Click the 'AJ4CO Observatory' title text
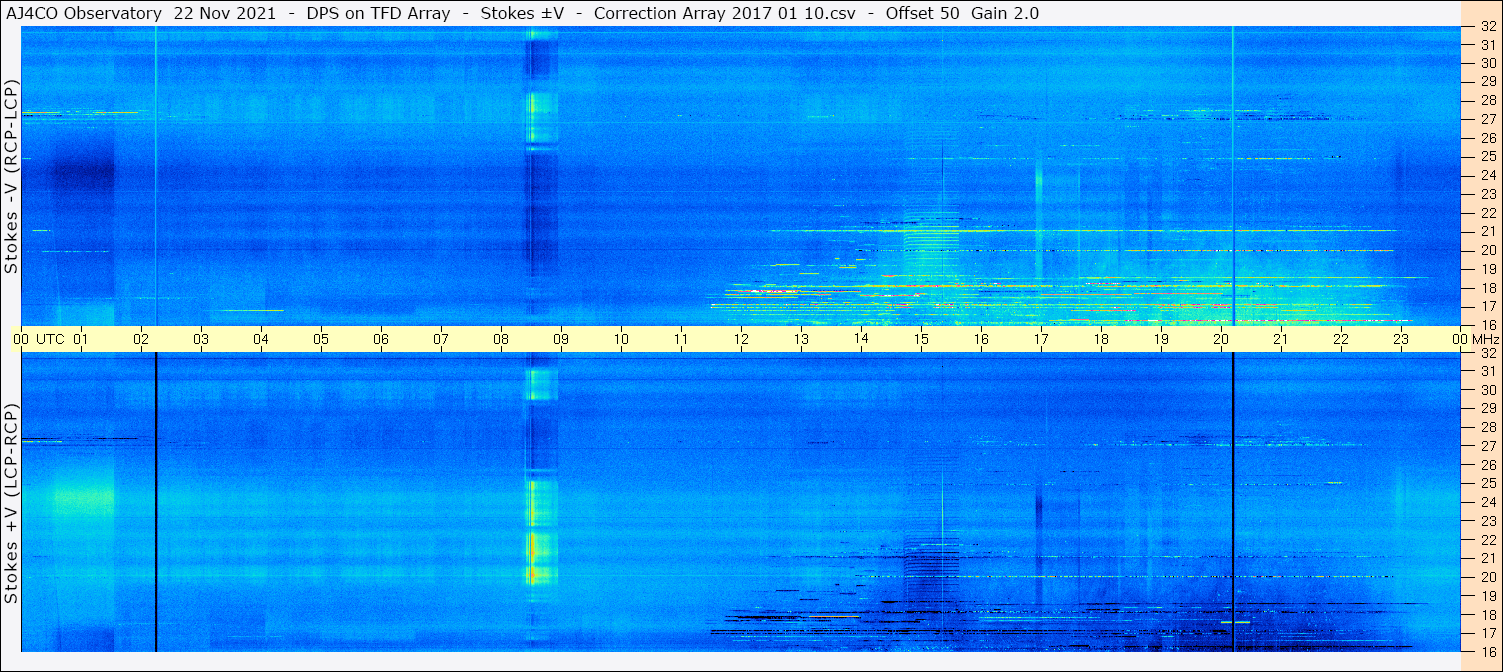Viewport: 1503px width, 672px height. pos(84,13)
